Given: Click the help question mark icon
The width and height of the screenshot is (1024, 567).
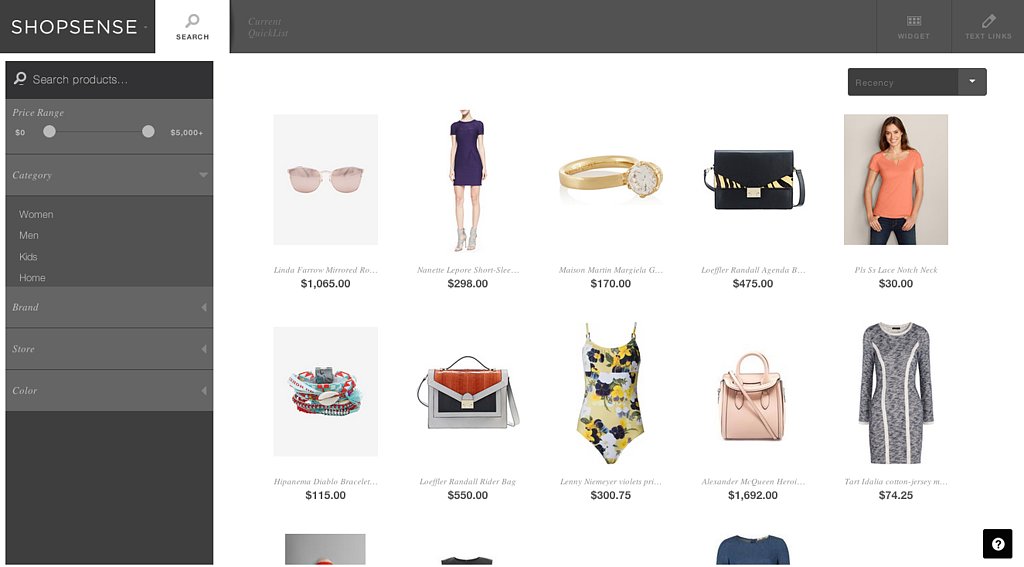Looking at the screenshot, I should click(x=997, y=544).
